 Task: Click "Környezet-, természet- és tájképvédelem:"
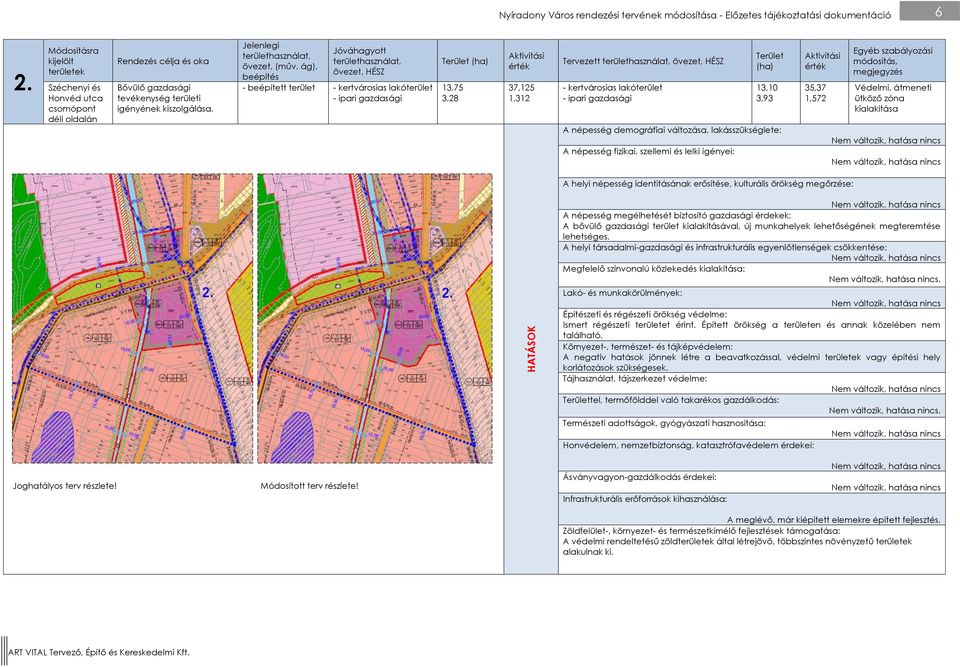click(x=647, y=347)
